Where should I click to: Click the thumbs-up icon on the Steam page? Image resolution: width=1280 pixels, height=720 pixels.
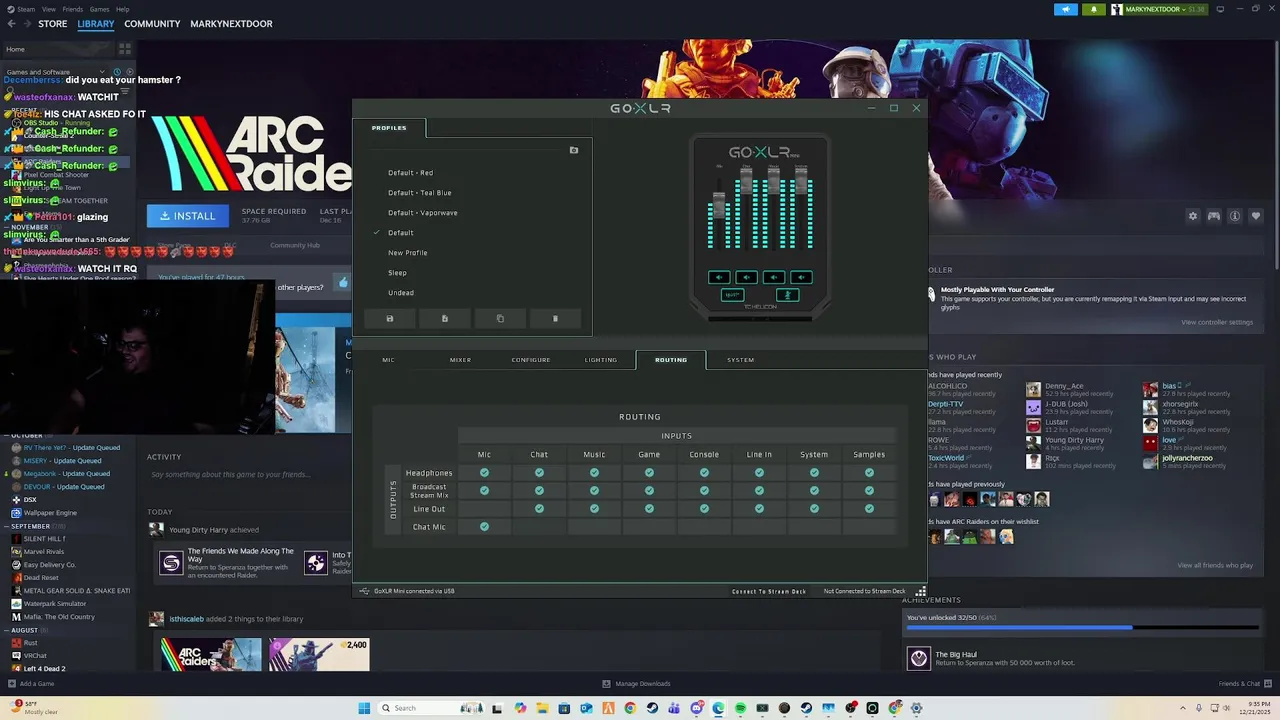tap(343, 283)
